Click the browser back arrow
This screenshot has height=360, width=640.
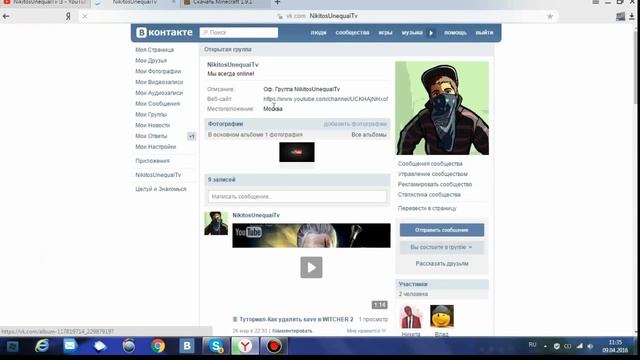click(6, 16)
